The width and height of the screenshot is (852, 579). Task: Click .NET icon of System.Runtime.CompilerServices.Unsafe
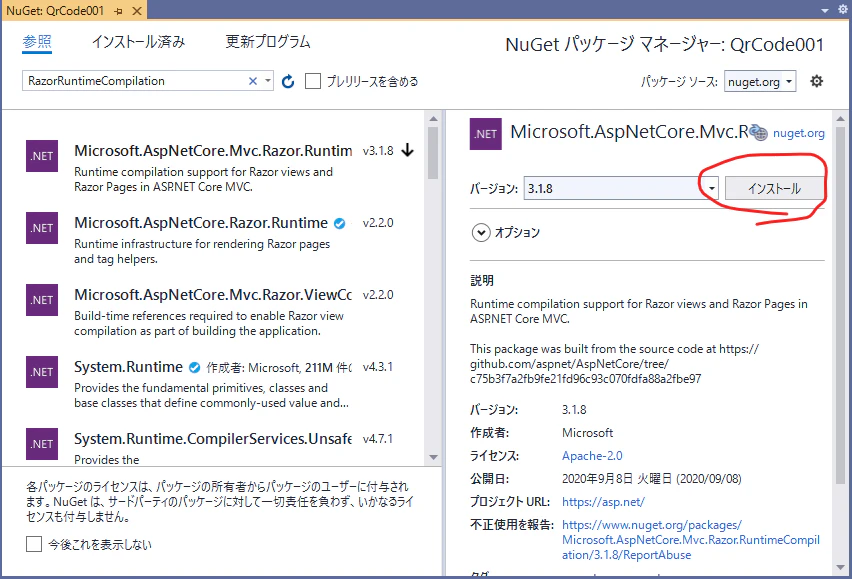[42, 444]
